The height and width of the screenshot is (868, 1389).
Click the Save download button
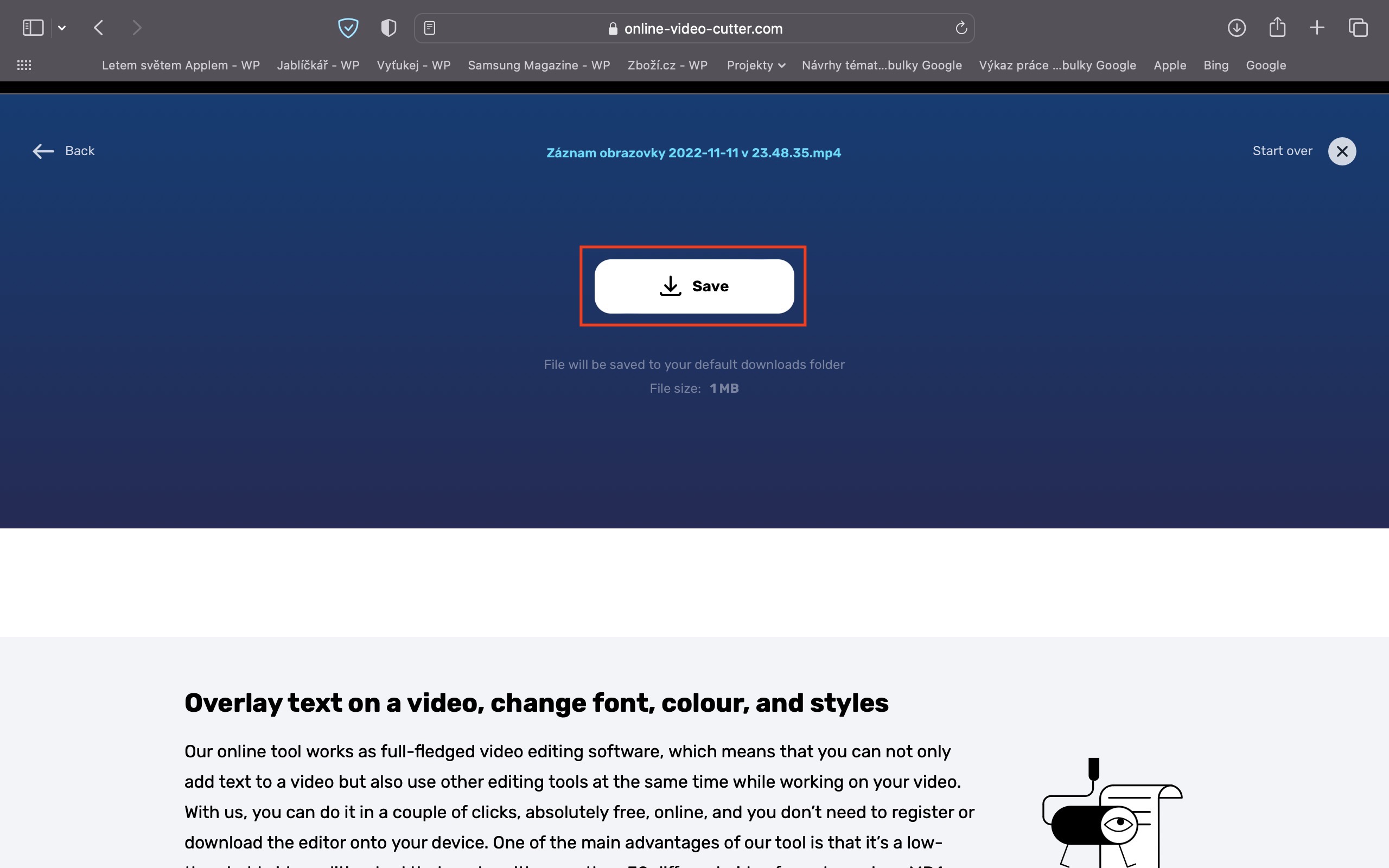tap(694, 286)
